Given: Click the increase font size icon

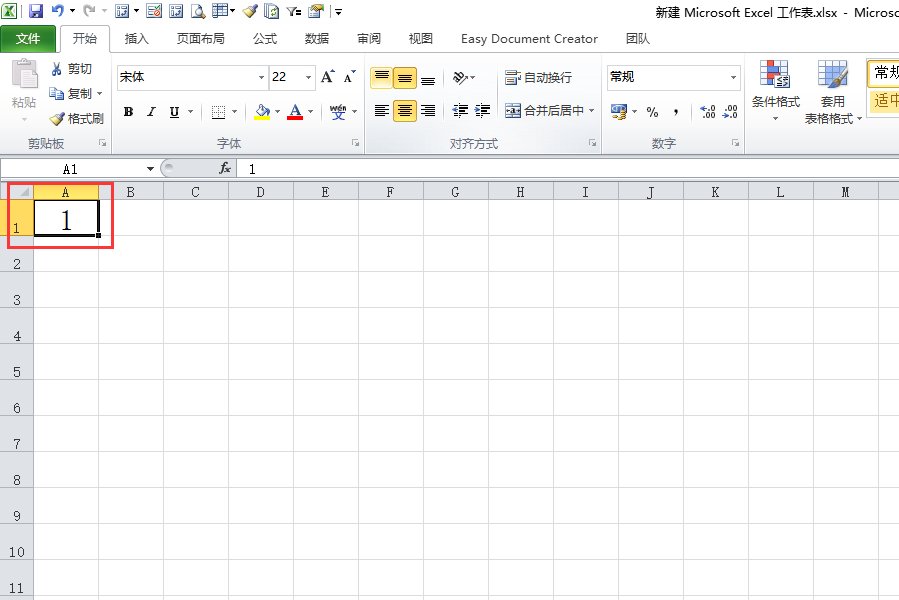Looking at the screenshot, I should 328,77.
